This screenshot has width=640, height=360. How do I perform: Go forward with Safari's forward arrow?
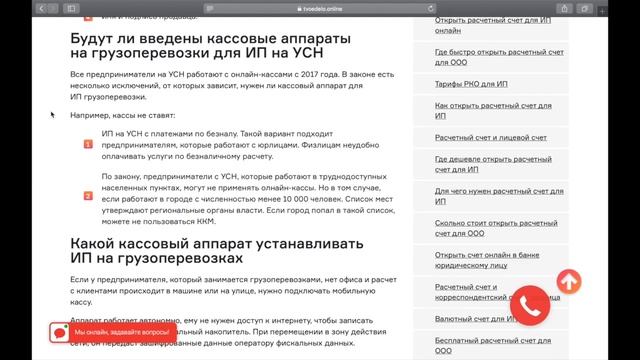[x=53, y=9]
